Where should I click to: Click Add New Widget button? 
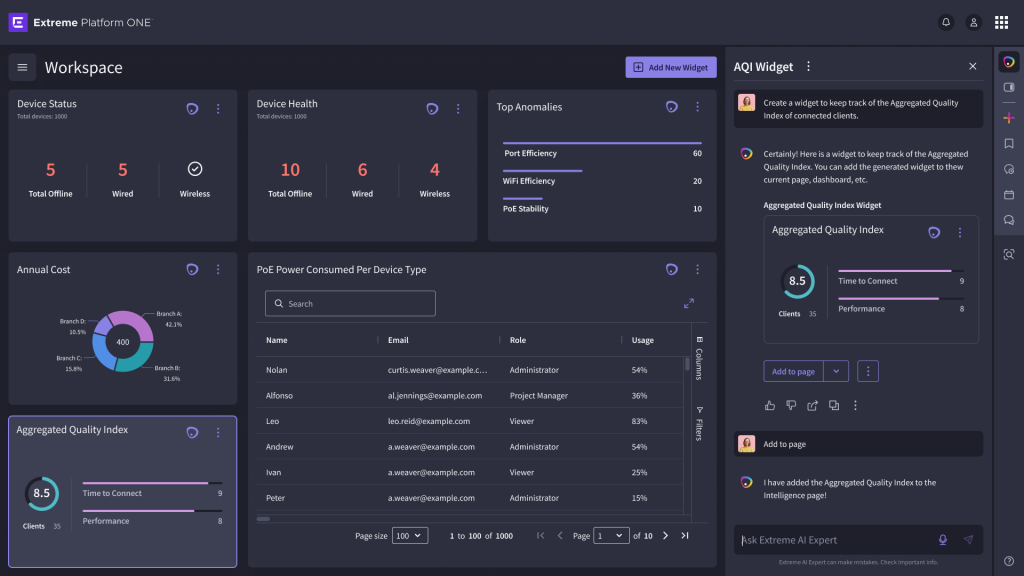click(671, 67)
